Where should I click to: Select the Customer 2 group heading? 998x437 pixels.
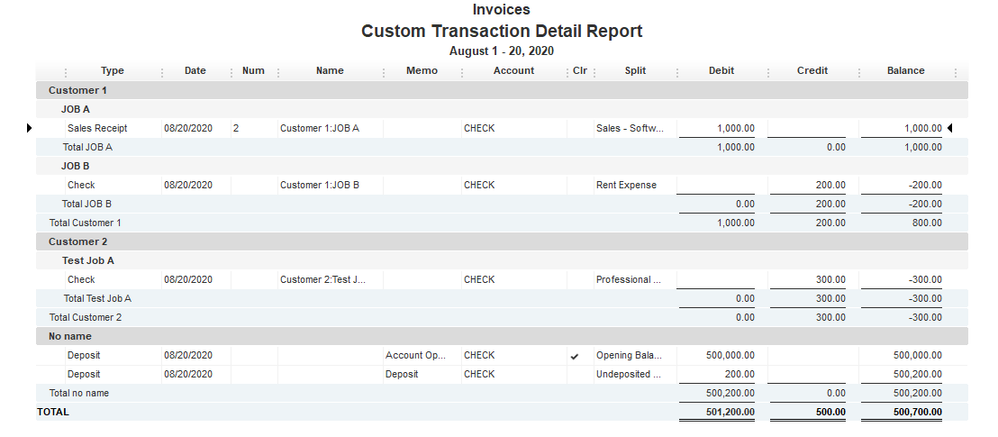tap(78, 242)
